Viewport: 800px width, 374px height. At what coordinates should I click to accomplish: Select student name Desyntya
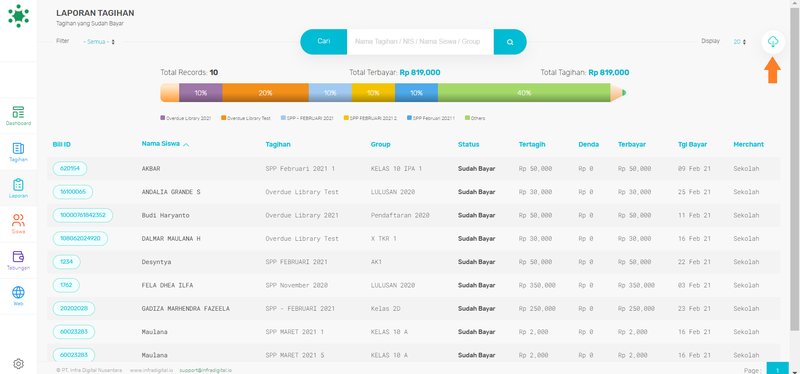point(156,262)
